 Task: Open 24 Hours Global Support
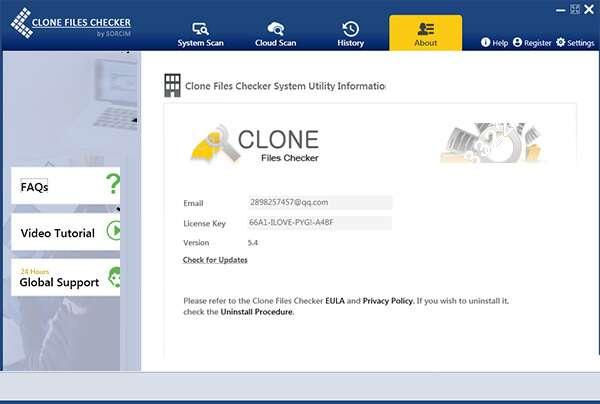pyautogui.click(x=65, y=278)
